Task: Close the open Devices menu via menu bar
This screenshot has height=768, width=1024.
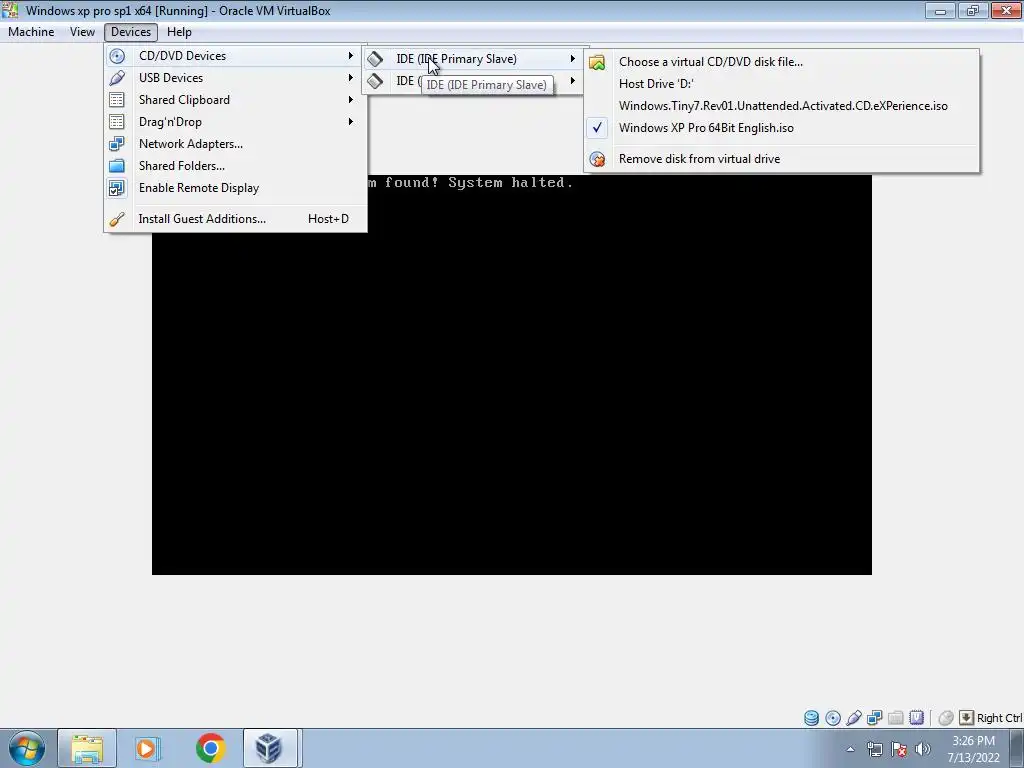Action: tap(131, 32)
